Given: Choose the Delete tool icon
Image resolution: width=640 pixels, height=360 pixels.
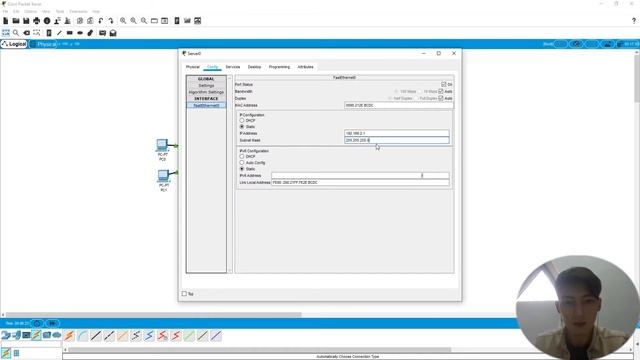Looking at the screenshot, I should coord(27,33).
